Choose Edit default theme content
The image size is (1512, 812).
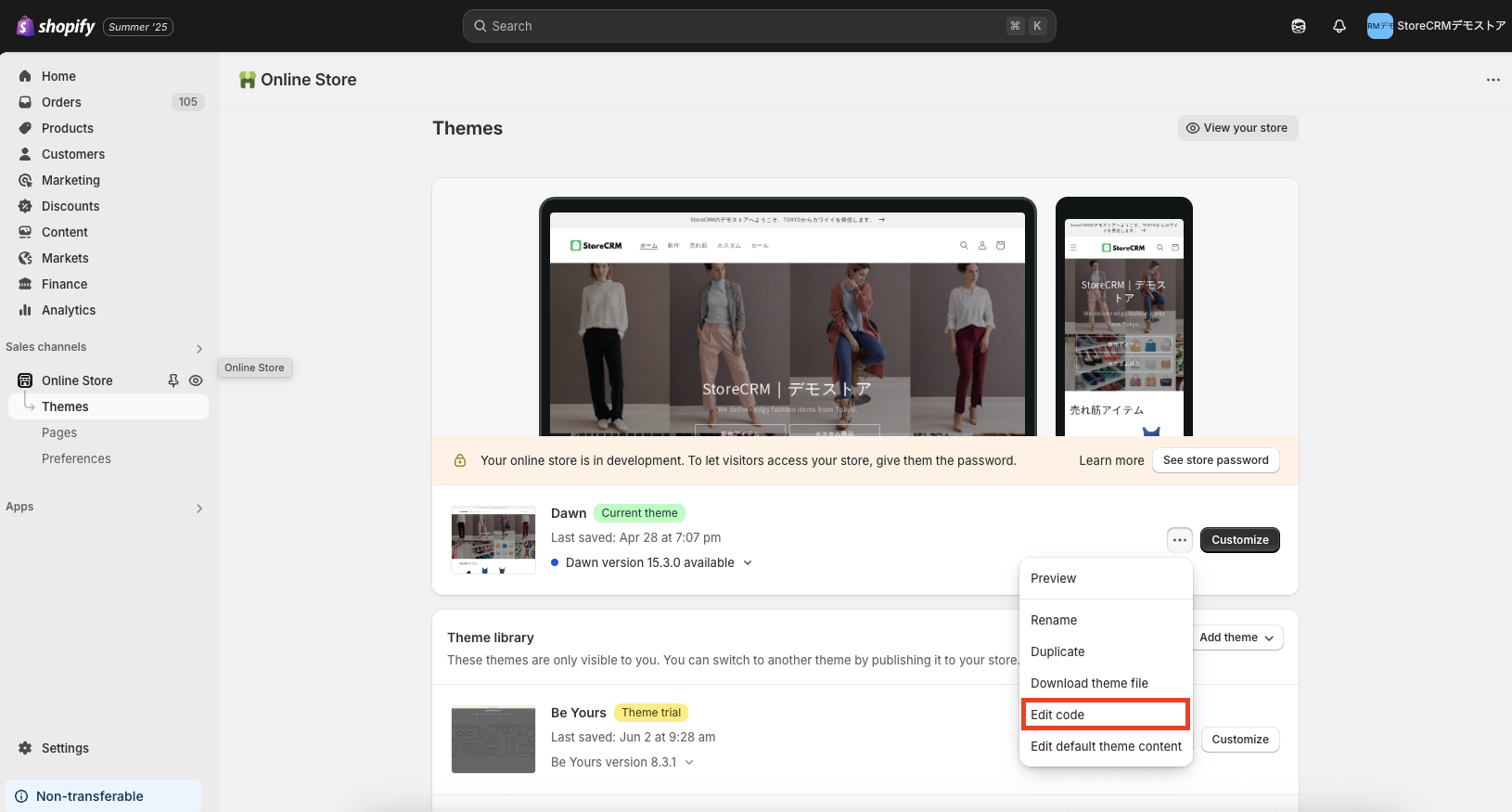pos(1106,746)
